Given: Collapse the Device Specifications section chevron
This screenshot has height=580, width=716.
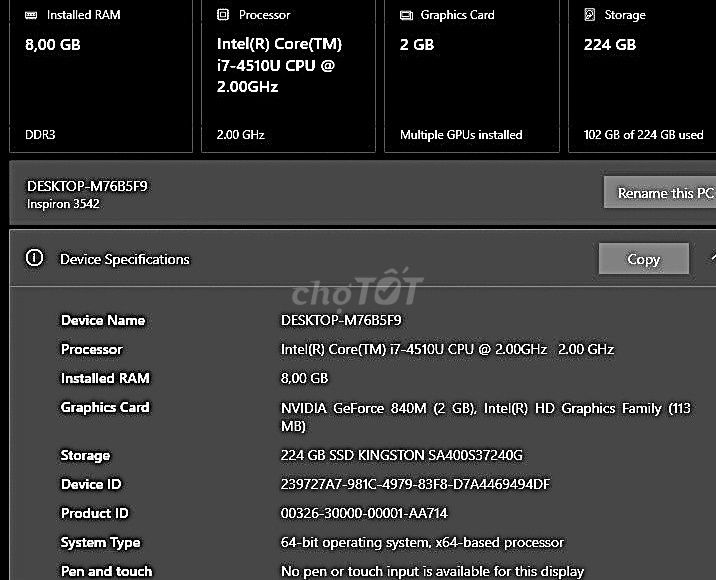Looking at the screenshot, I should [x=712, y=258].
